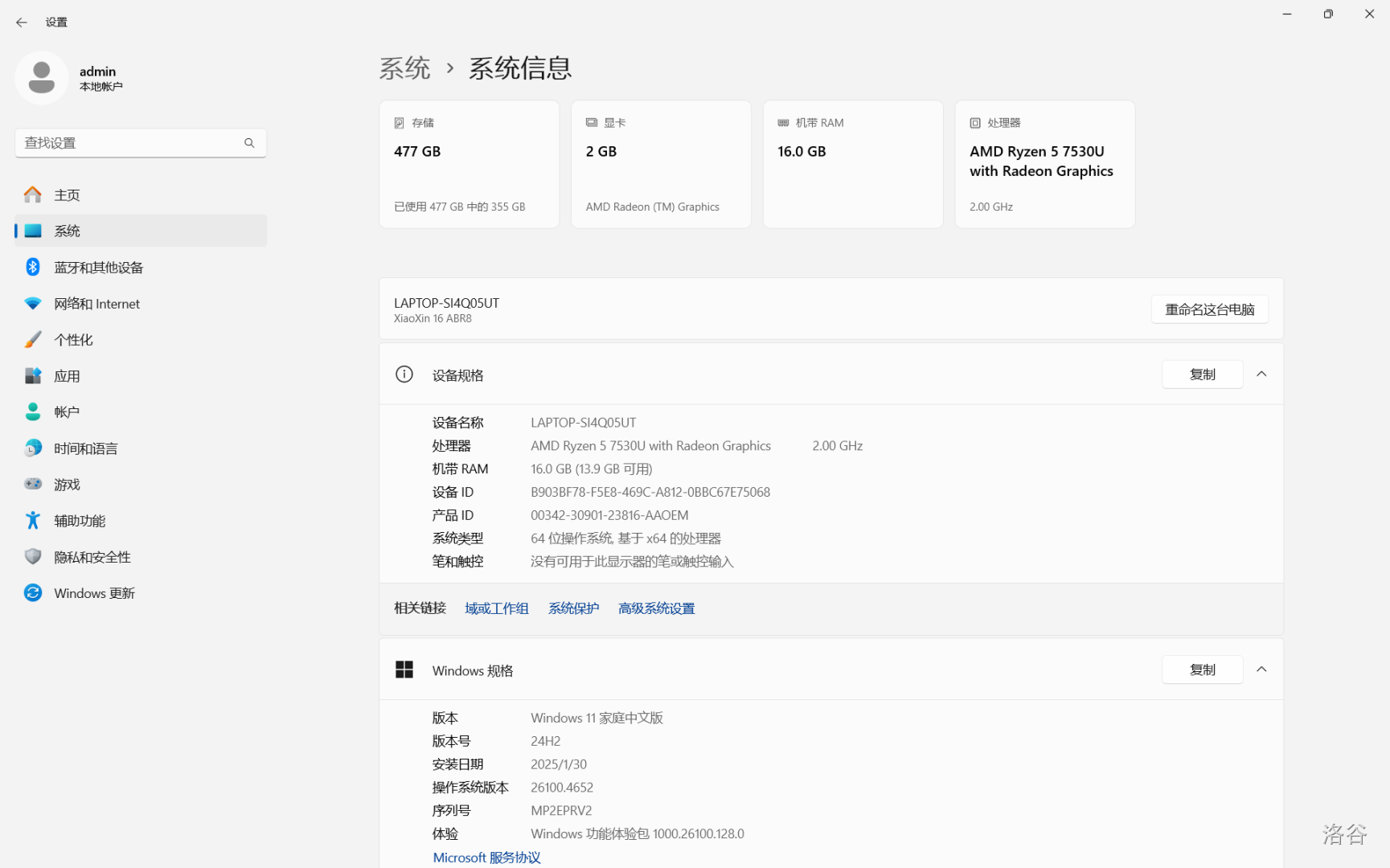
Task: Open the 存储 storage card
Action: [469, 164]
